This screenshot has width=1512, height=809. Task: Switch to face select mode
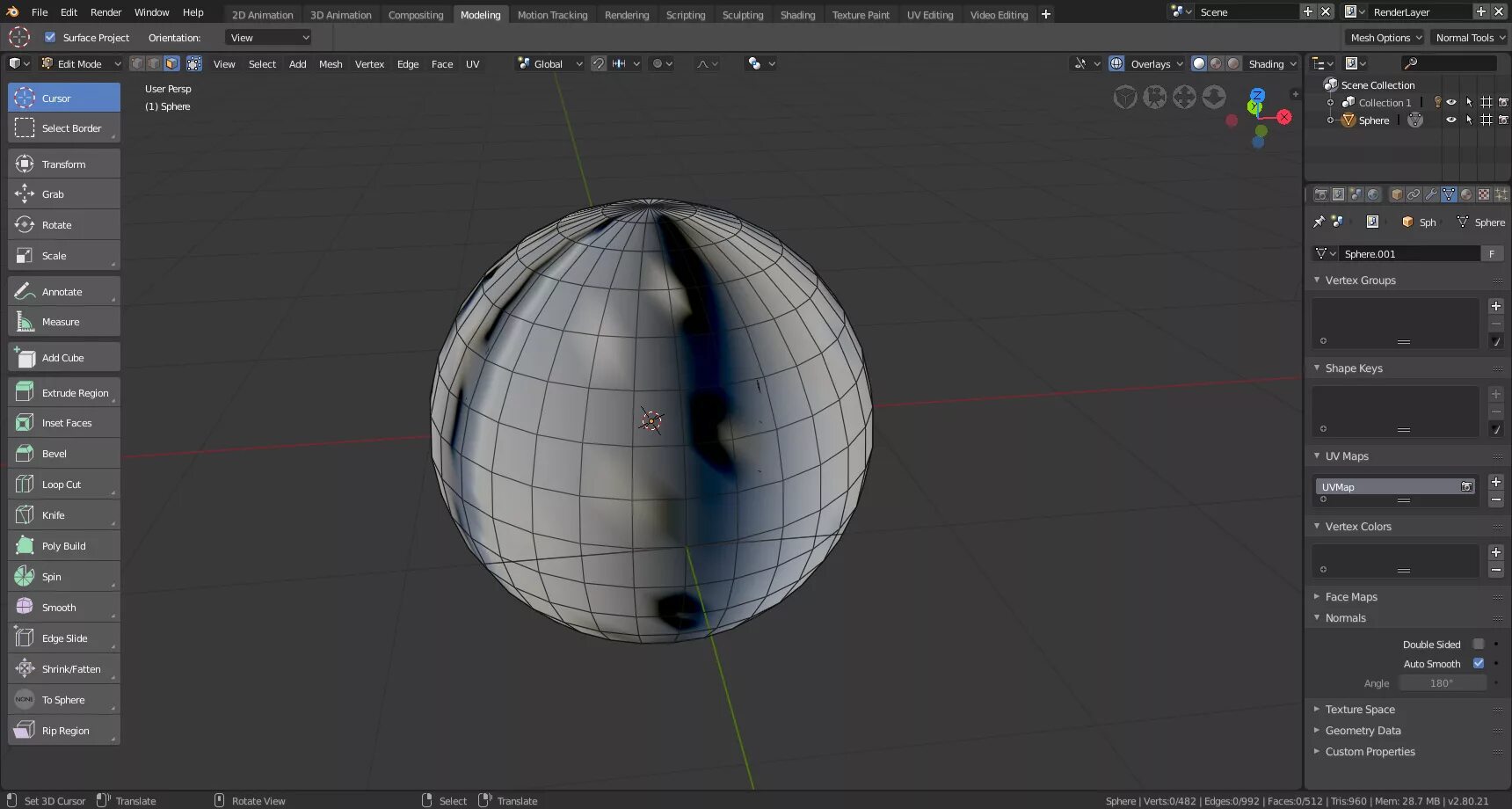click(171, 64)
